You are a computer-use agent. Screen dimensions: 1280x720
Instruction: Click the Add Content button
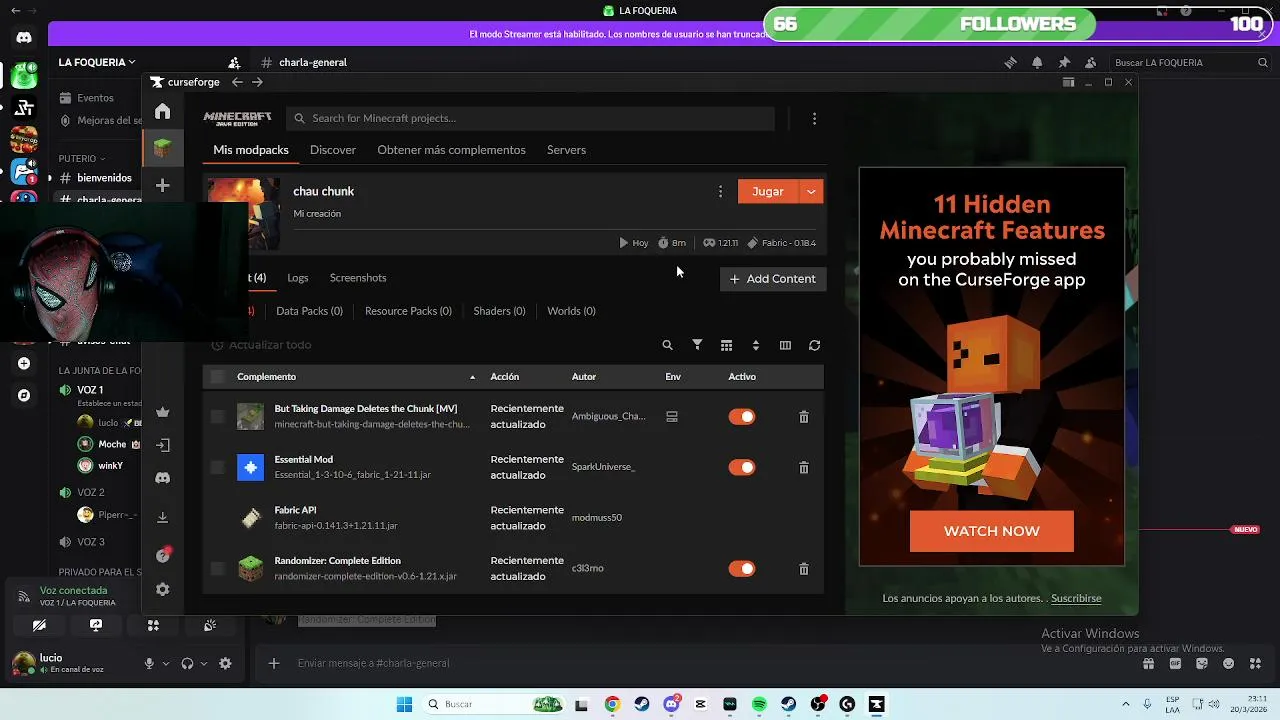pyautogui.click(x=773, y=279)
